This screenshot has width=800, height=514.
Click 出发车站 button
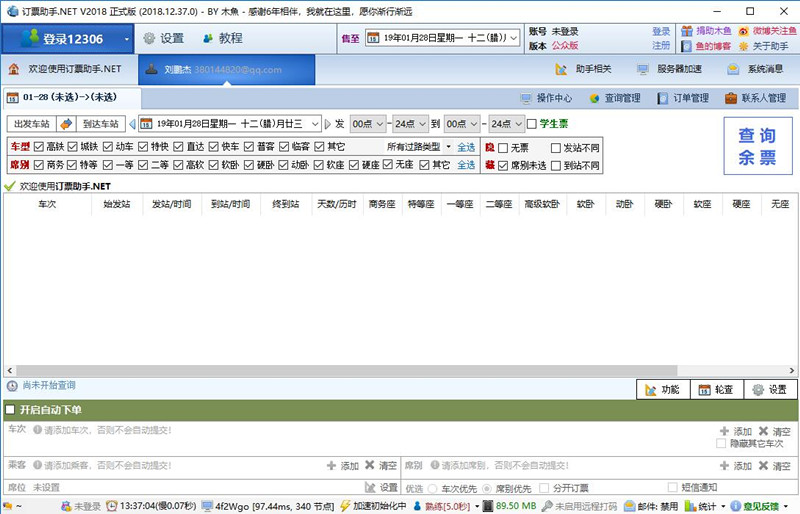[x=32, y=124]
